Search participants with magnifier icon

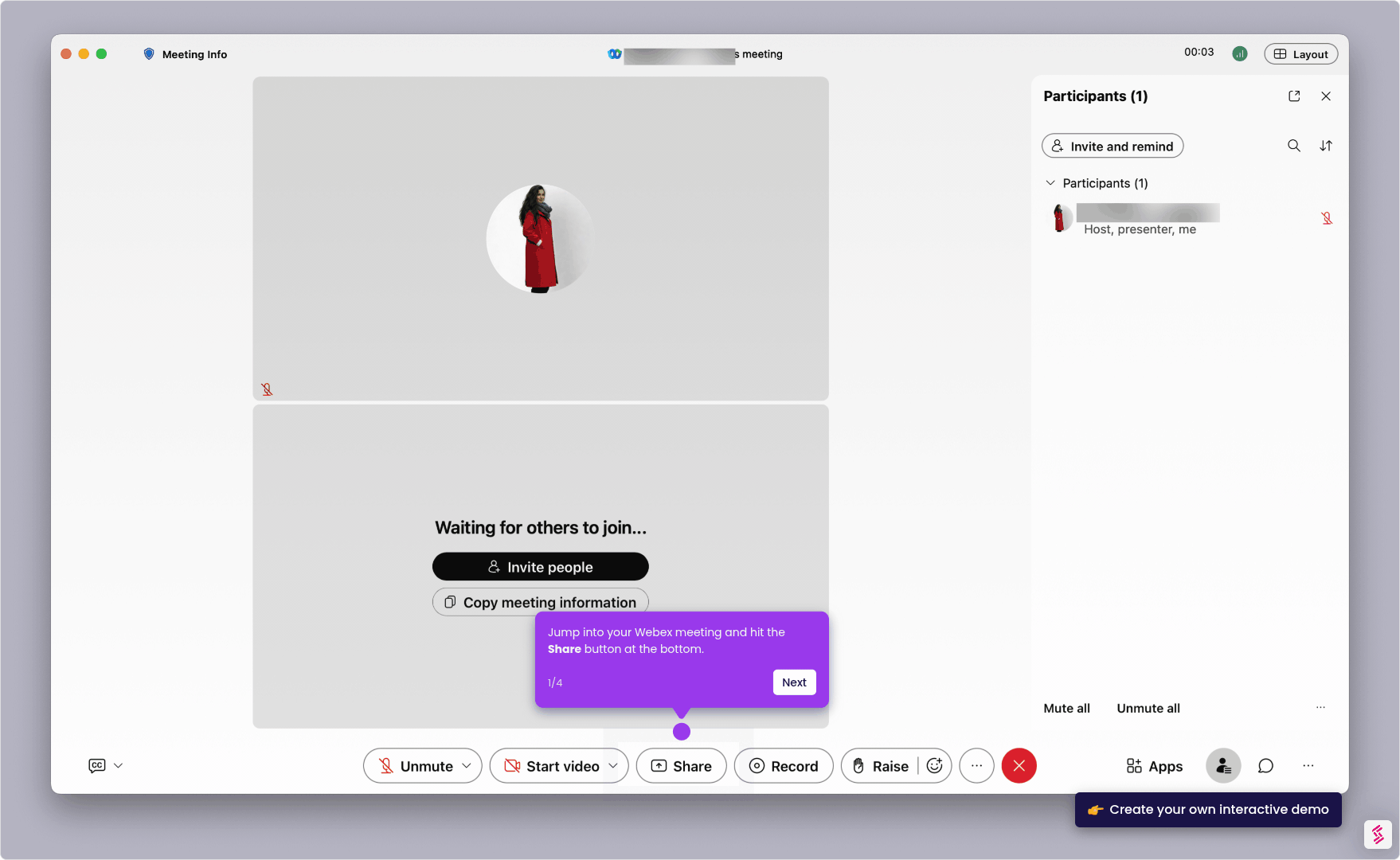(1294, 146)
